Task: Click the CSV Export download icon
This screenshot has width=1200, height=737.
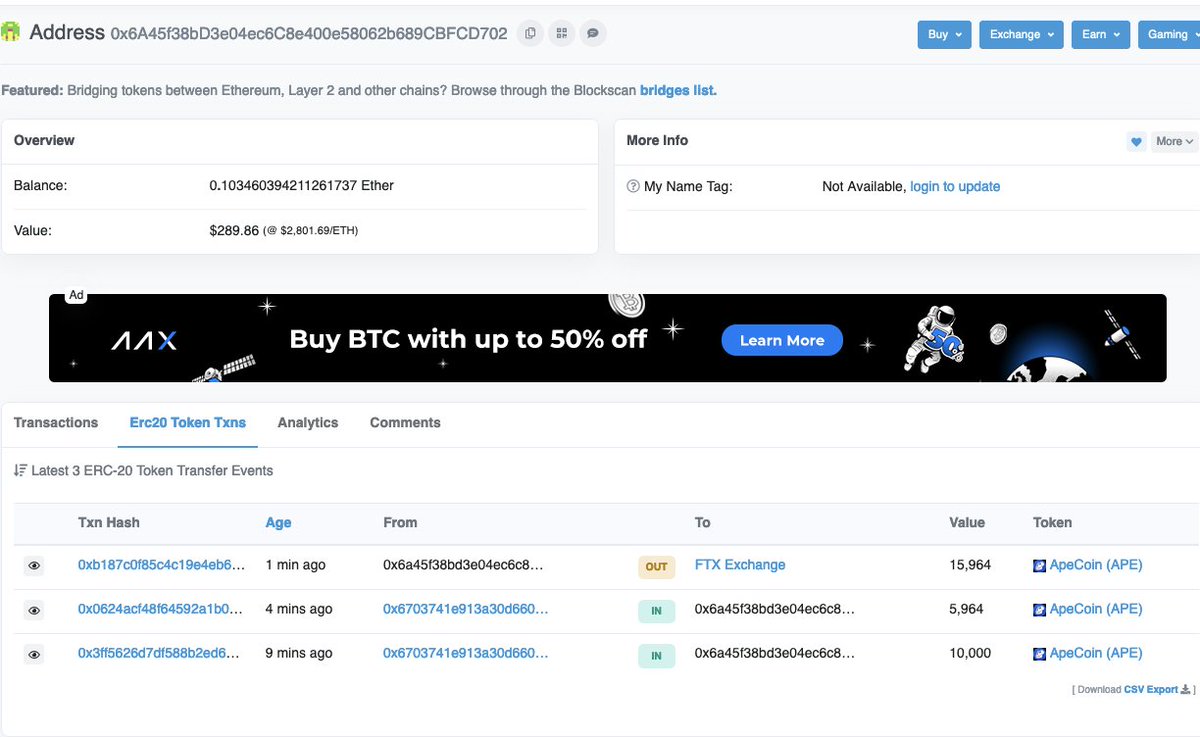Action: tap(1186, 689)
